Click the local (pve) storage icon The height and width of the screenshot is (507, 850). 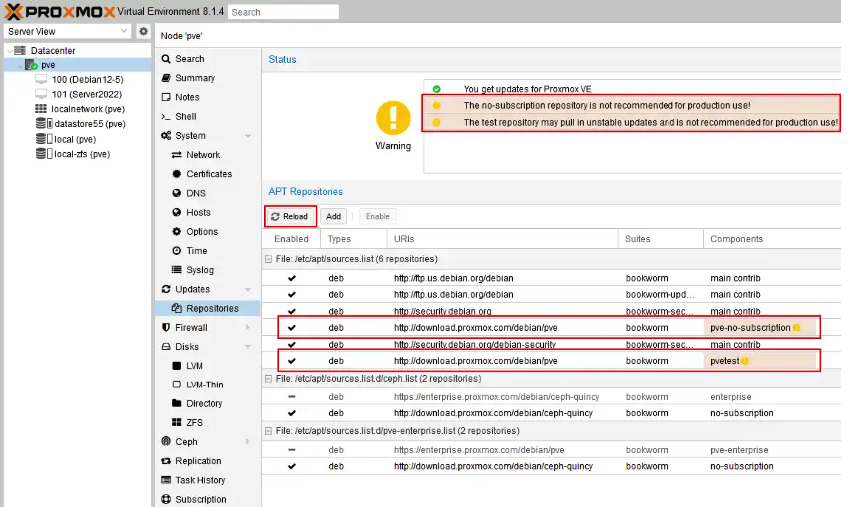[x=44, y=139]
